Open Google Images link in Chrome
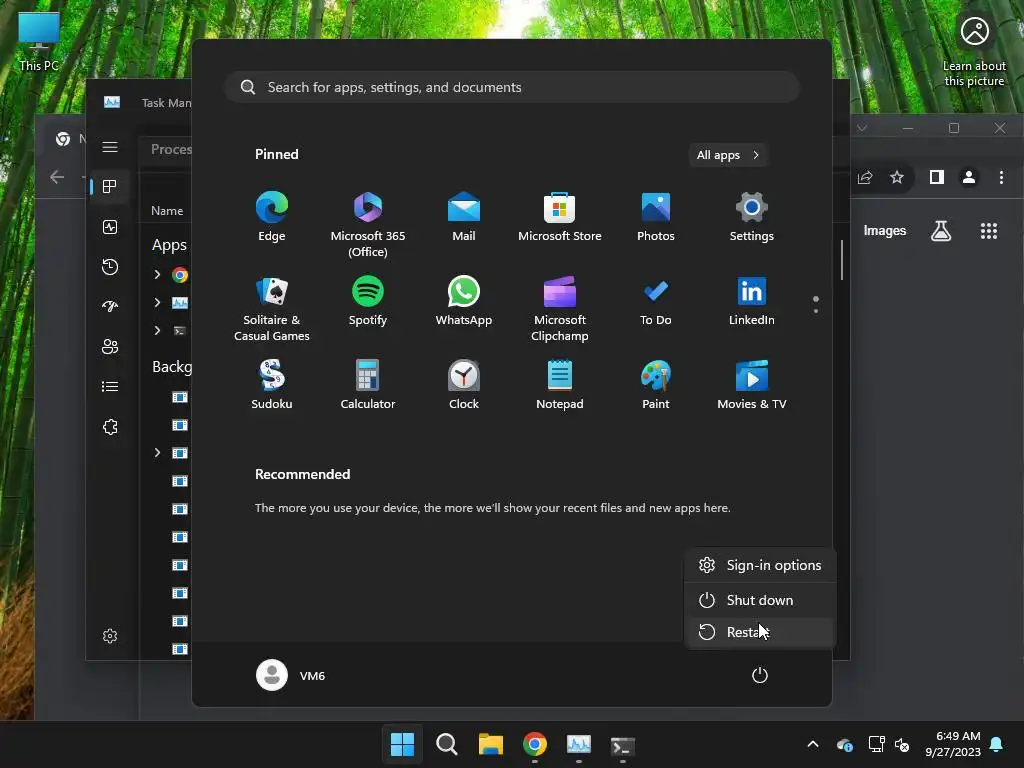Image resolution: width=1024 pixels, height=768 pixels. tap(885, 231)
